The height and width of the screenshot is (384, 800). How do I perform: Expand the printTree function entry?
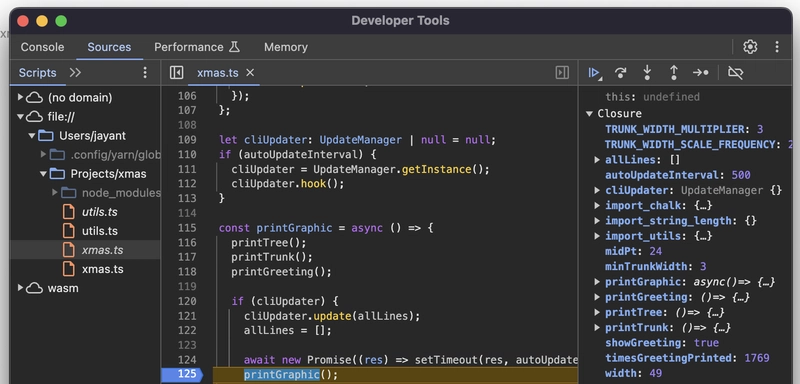(x=597, y=312)
